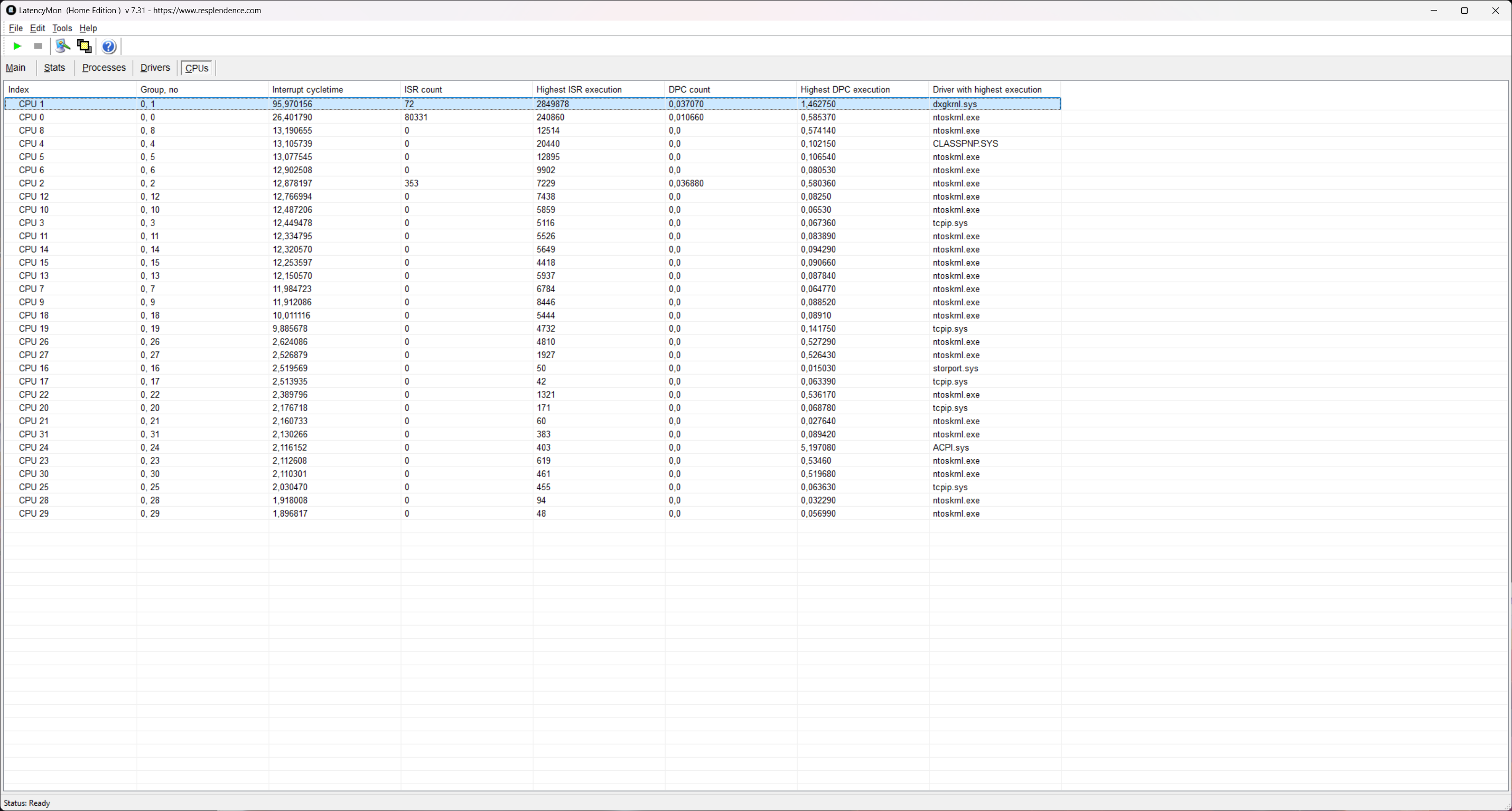1512x811 pixels.
Task: Click the yellow overlapping windows icon
Action: pos(85,46)
